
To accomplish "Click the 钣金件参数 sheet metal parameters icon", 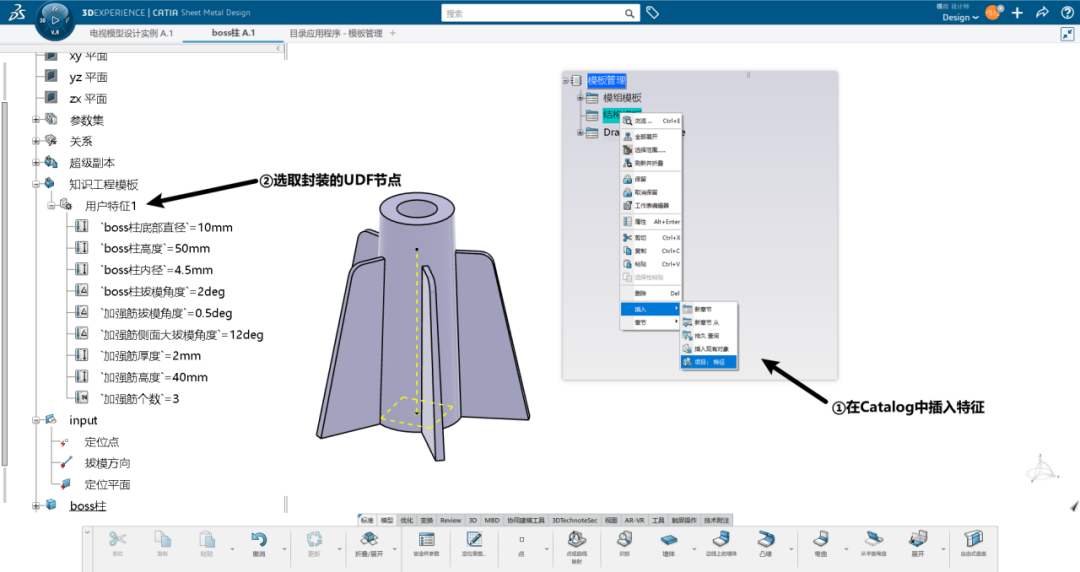I will click(x=425, y=539).
